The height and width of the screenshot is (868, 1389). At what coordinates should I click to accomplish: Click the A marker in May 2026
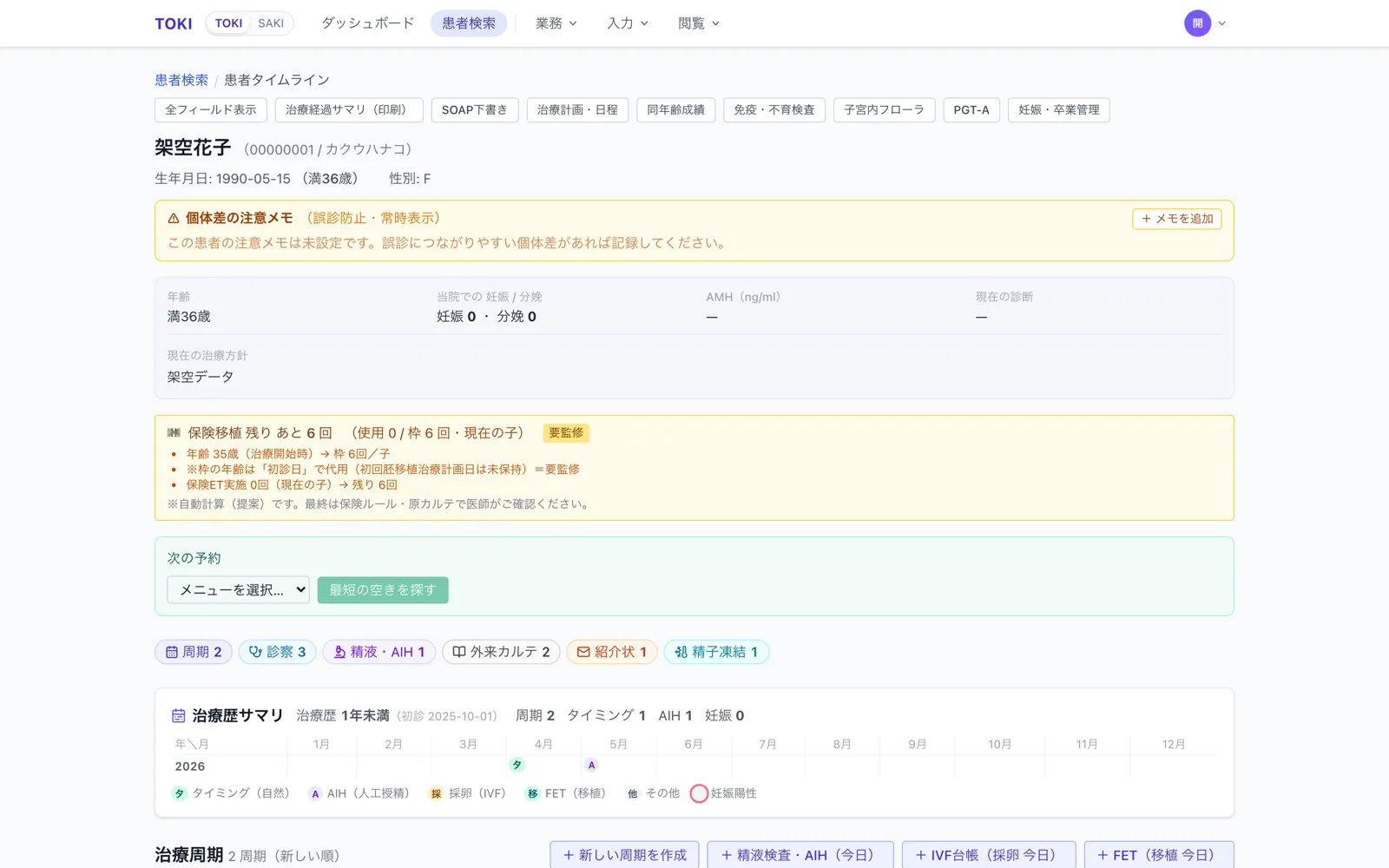(x=591, y=765)
